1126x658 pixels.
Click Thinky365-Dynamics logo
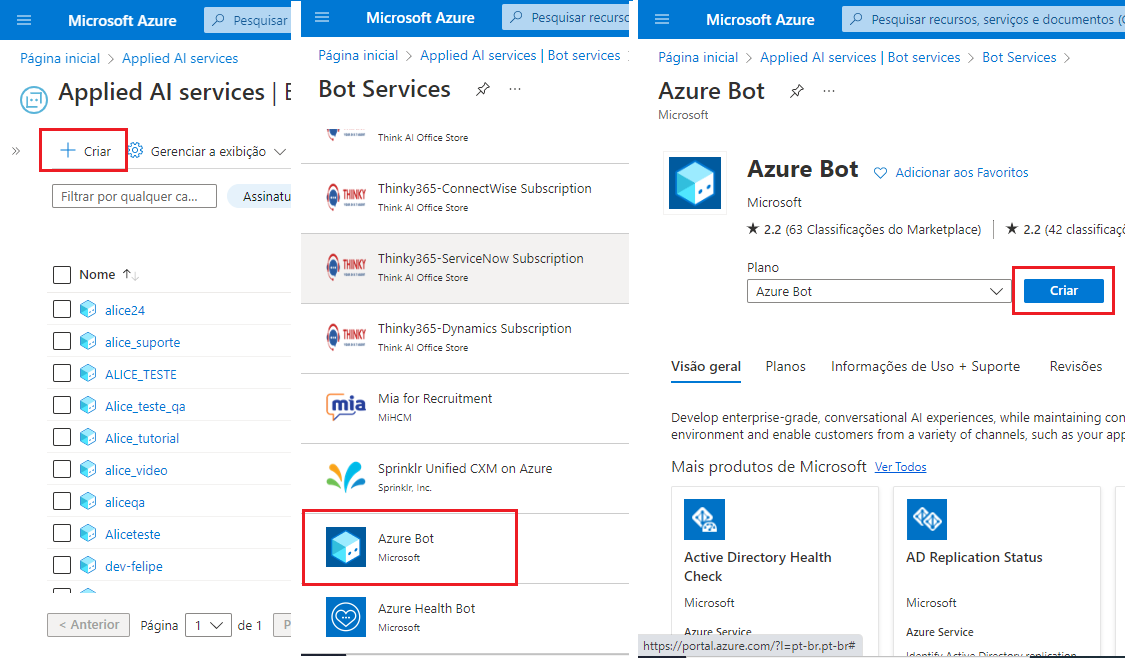345,336
